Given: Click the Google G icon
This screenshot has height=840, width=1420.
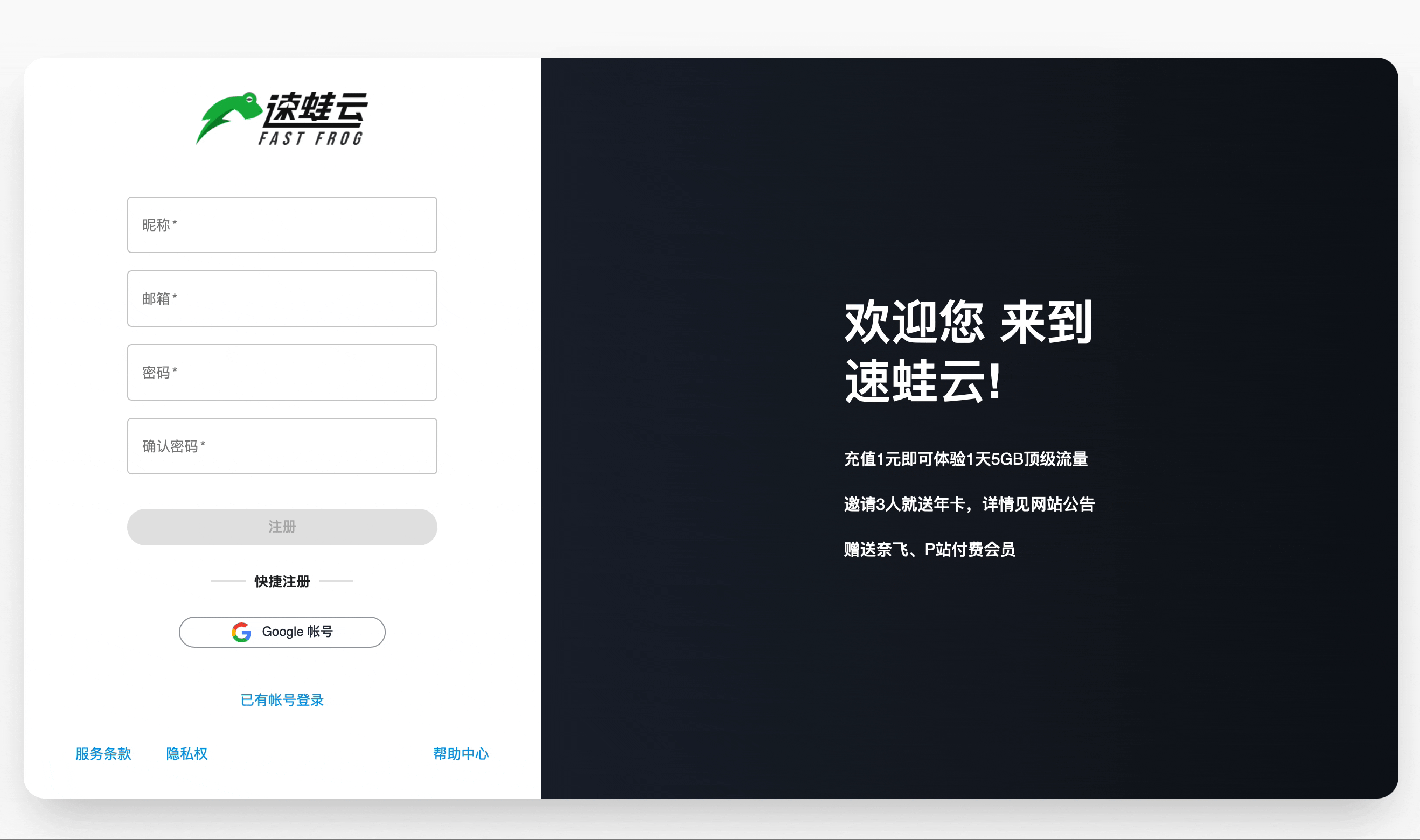Looking at the screenshot, I should [241, 632].
